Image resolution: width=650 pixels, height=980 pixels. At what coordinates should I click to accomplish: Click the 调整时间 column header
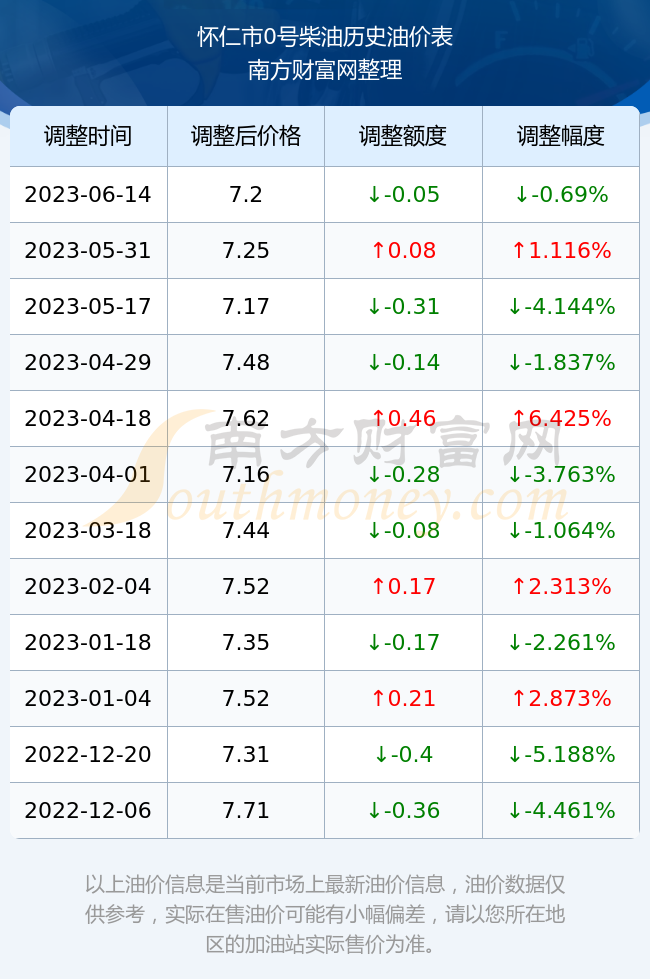(88, 136)
